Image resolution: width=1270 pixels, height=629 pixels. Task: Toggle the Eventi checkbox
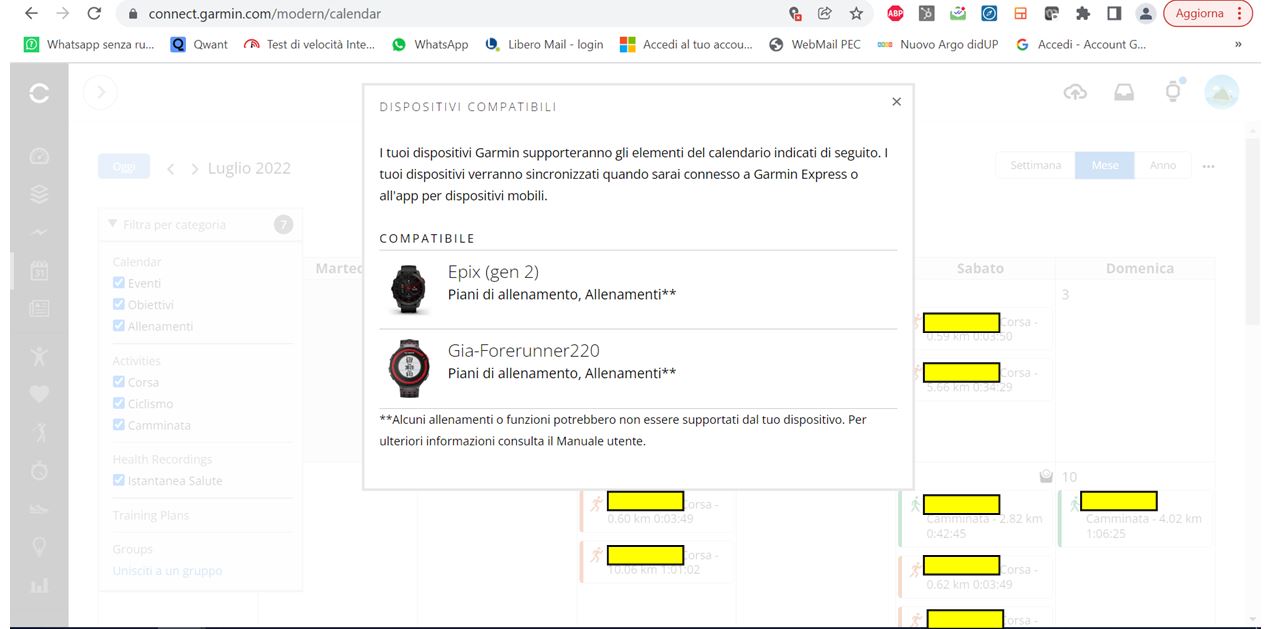[119, 283]
